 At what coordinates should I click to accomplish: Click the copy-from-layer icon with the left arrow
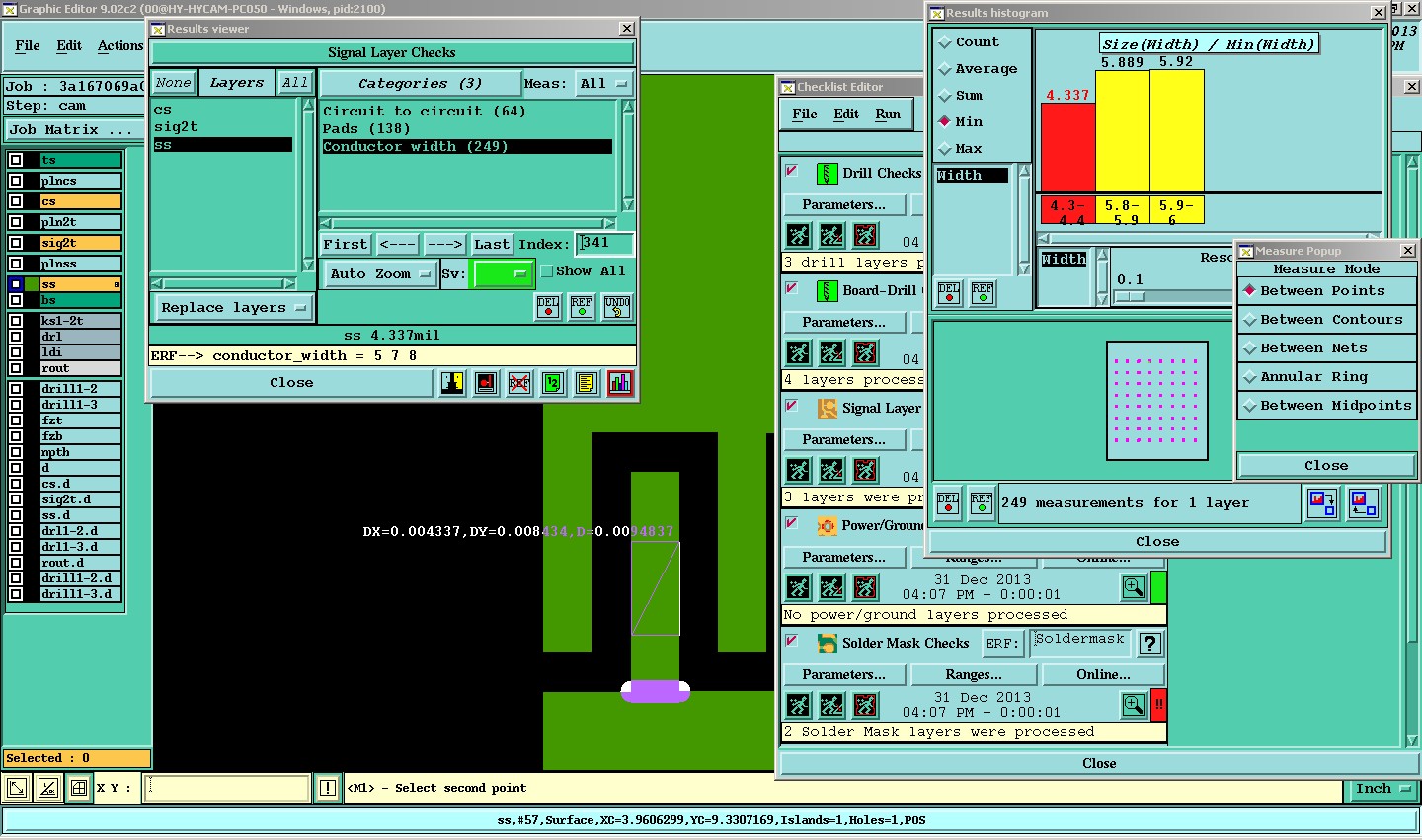[1364, 503]
